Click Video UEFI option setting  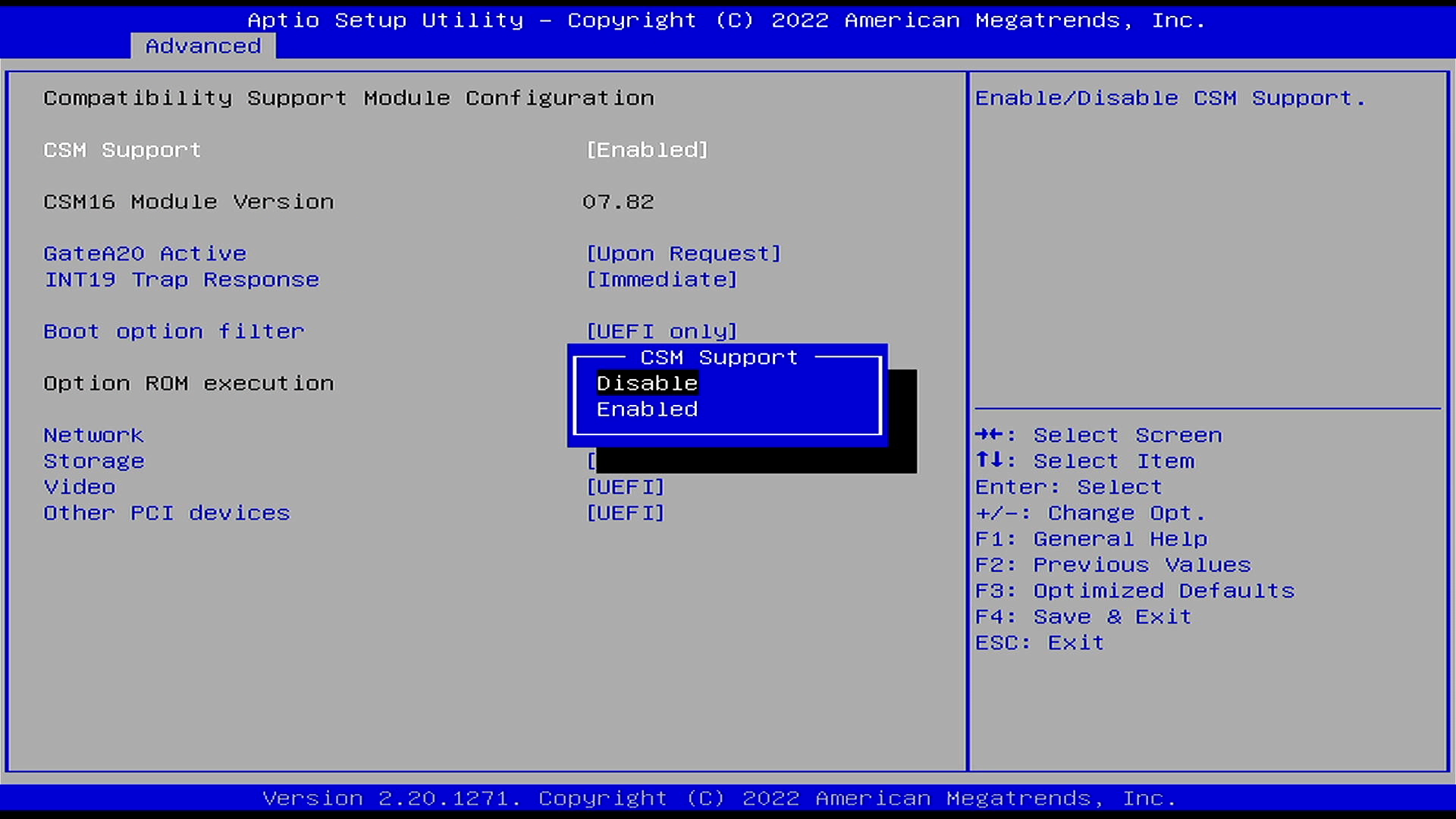tap(625, 487)
